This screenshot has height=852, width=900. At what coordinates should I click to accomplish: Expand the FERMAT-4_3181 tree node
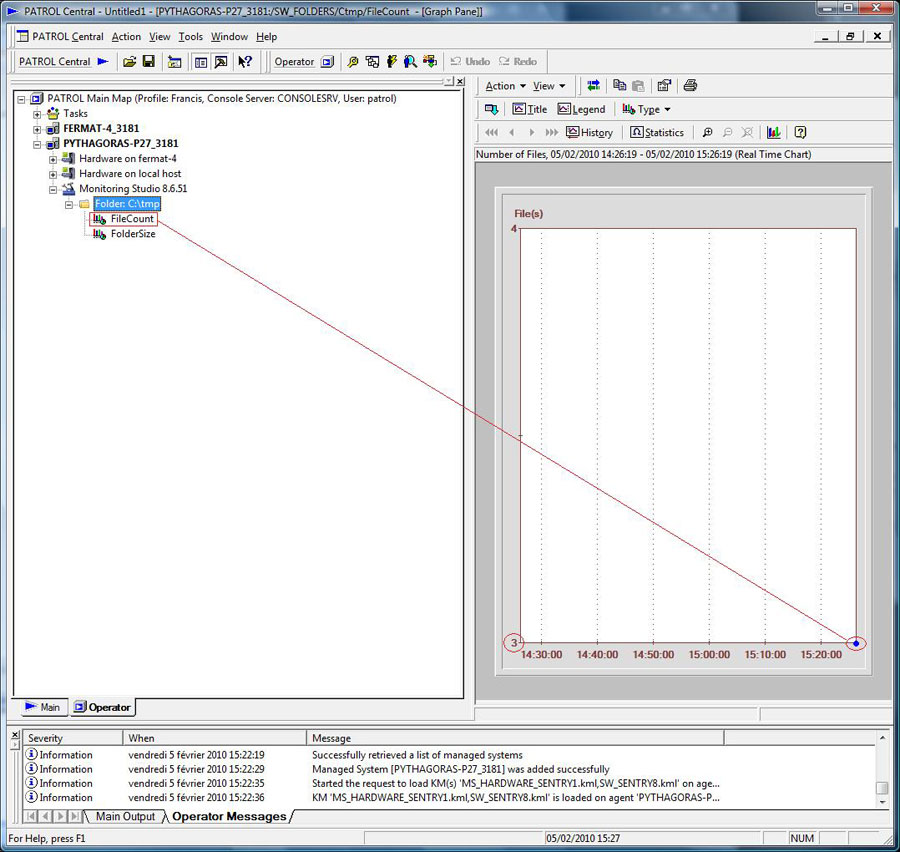[38, 129]
